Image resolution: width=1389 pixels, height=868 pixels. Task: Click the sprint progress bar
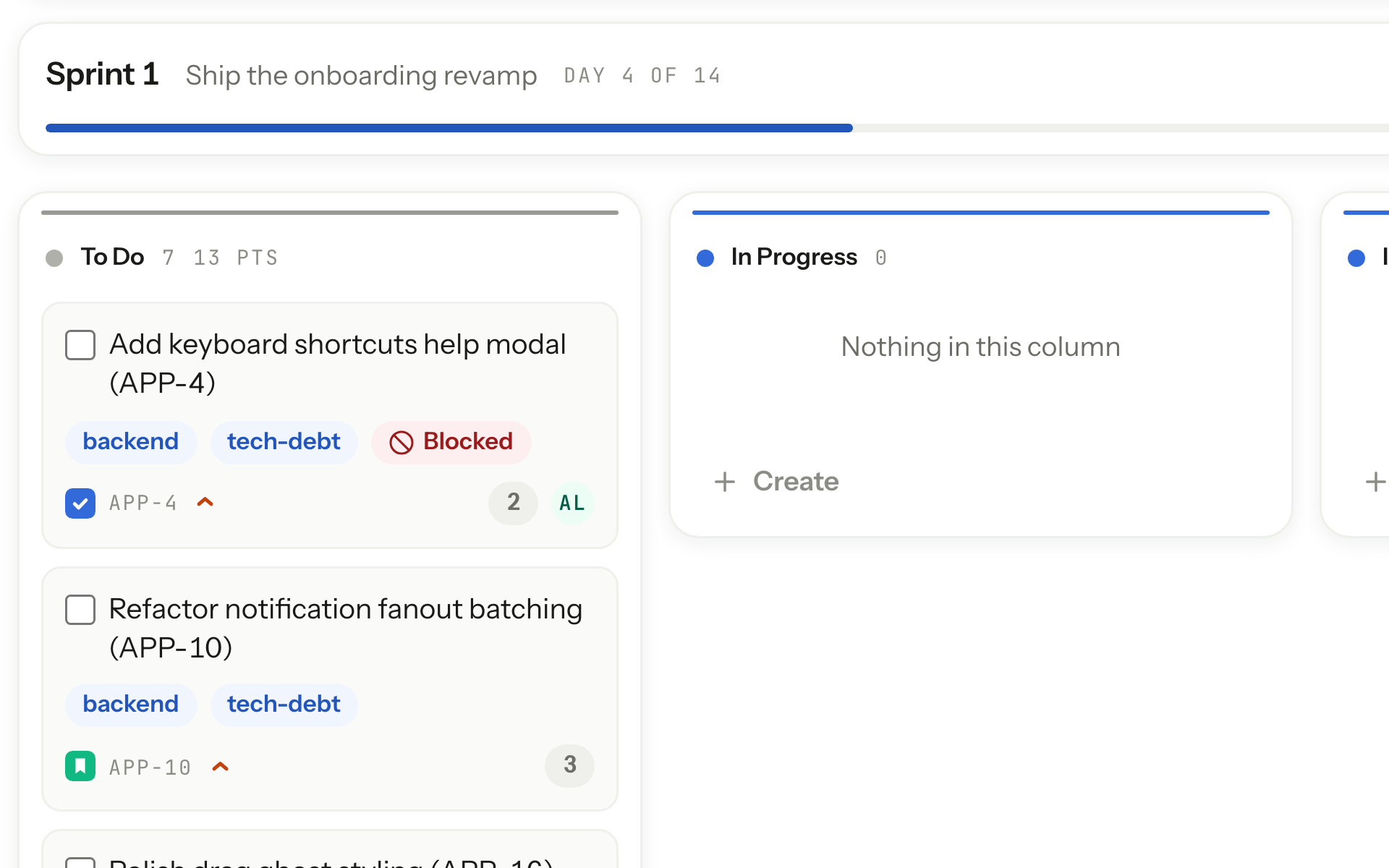(717, 128)
